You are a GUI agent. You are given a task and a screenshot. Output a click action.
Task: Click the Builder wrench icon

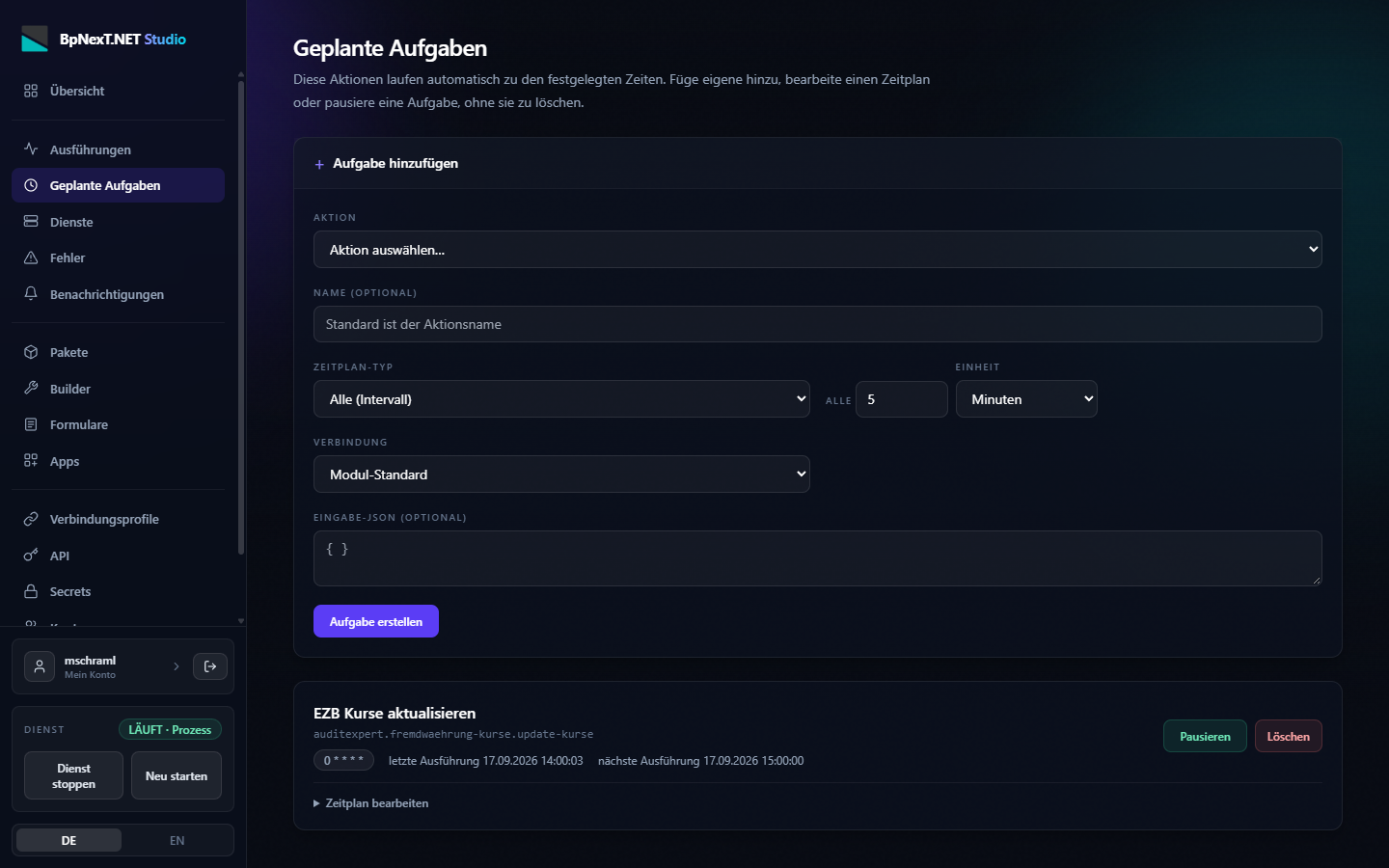(31, 389)
